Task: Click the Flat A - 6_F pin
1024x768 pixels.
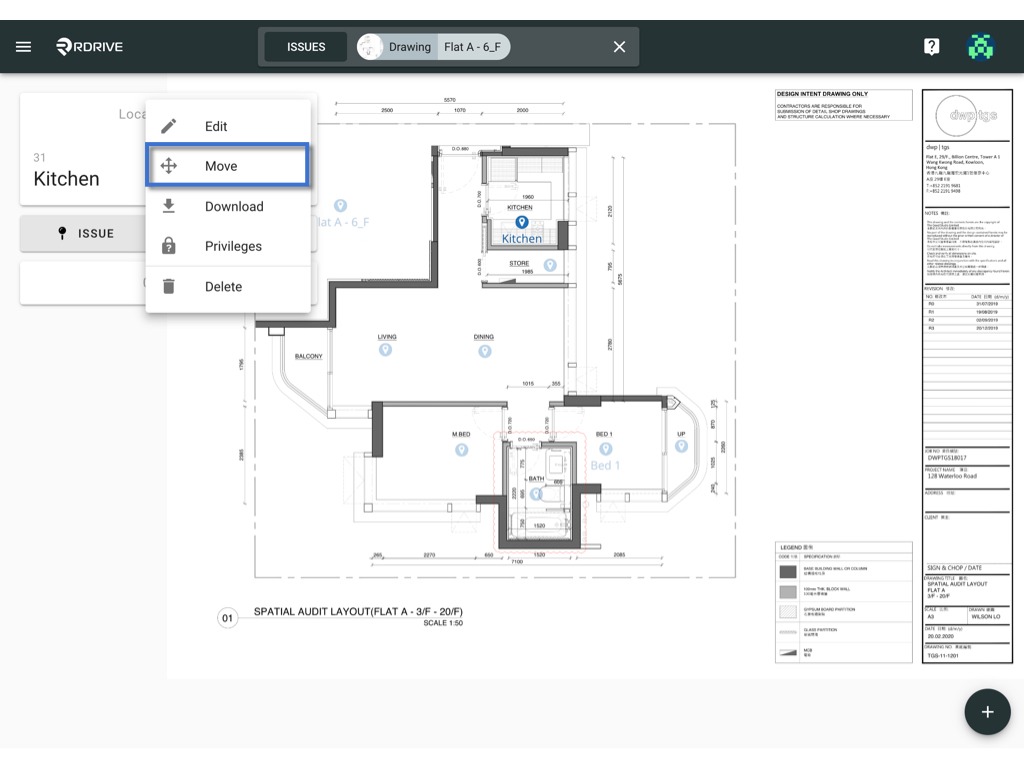Action: (x=340, y=206)
